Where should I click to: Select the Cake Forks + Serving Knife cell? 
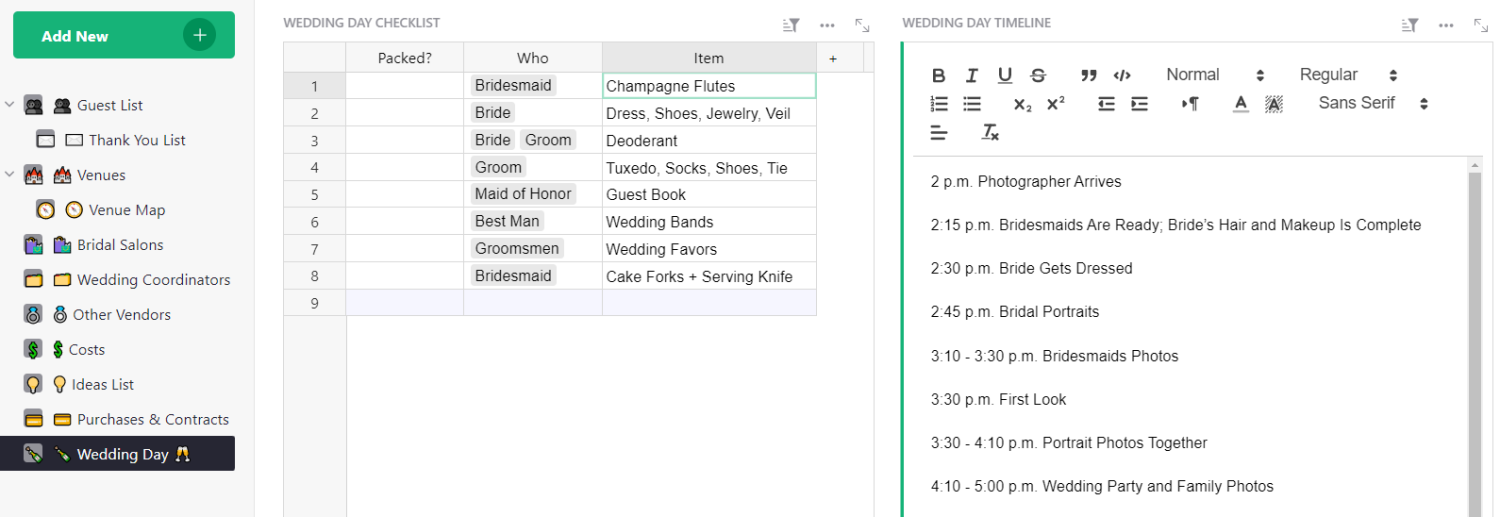pos(709,276)
